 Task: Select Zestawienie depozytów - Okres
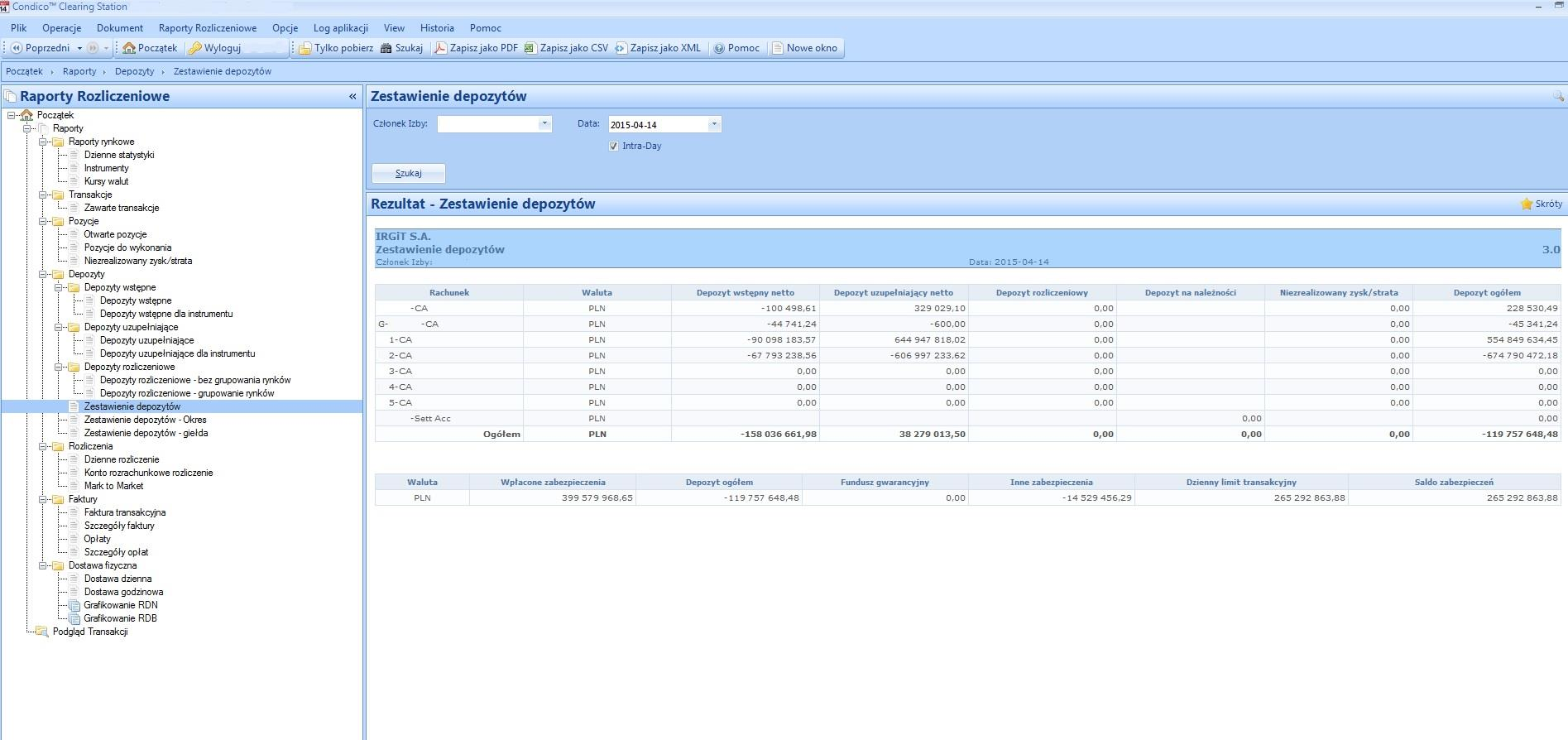click(x=146, y=420)
